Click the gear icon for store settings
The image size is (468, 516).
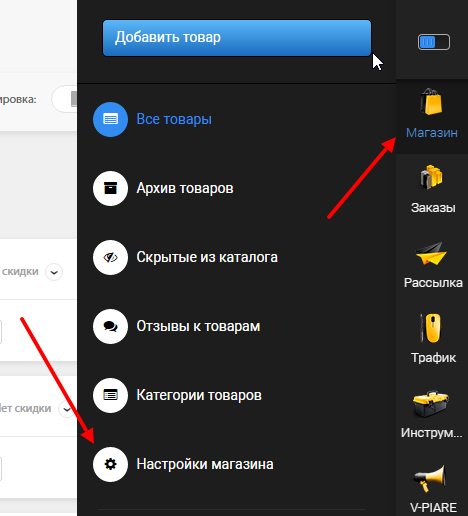(x=110, y=464)
